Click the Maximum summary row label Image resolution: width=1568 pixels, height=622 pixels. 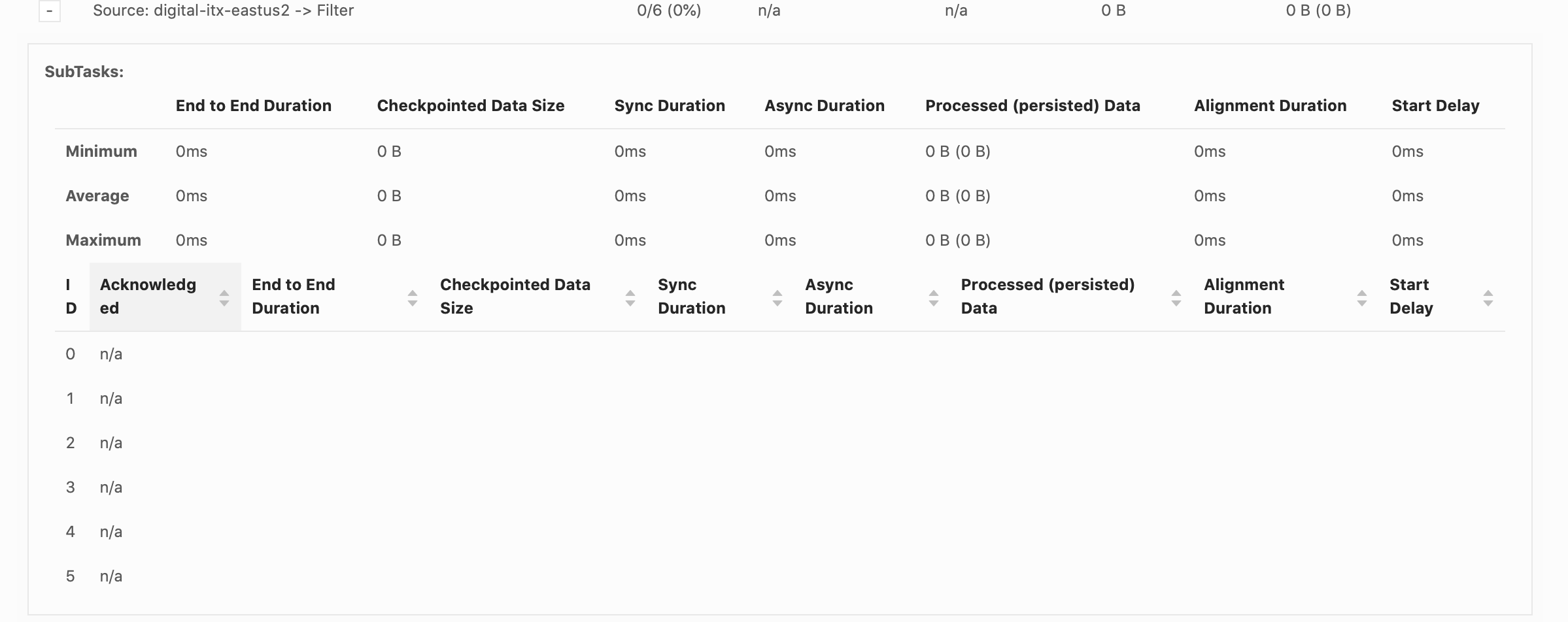pyautogui.click(x=103, y=240)
